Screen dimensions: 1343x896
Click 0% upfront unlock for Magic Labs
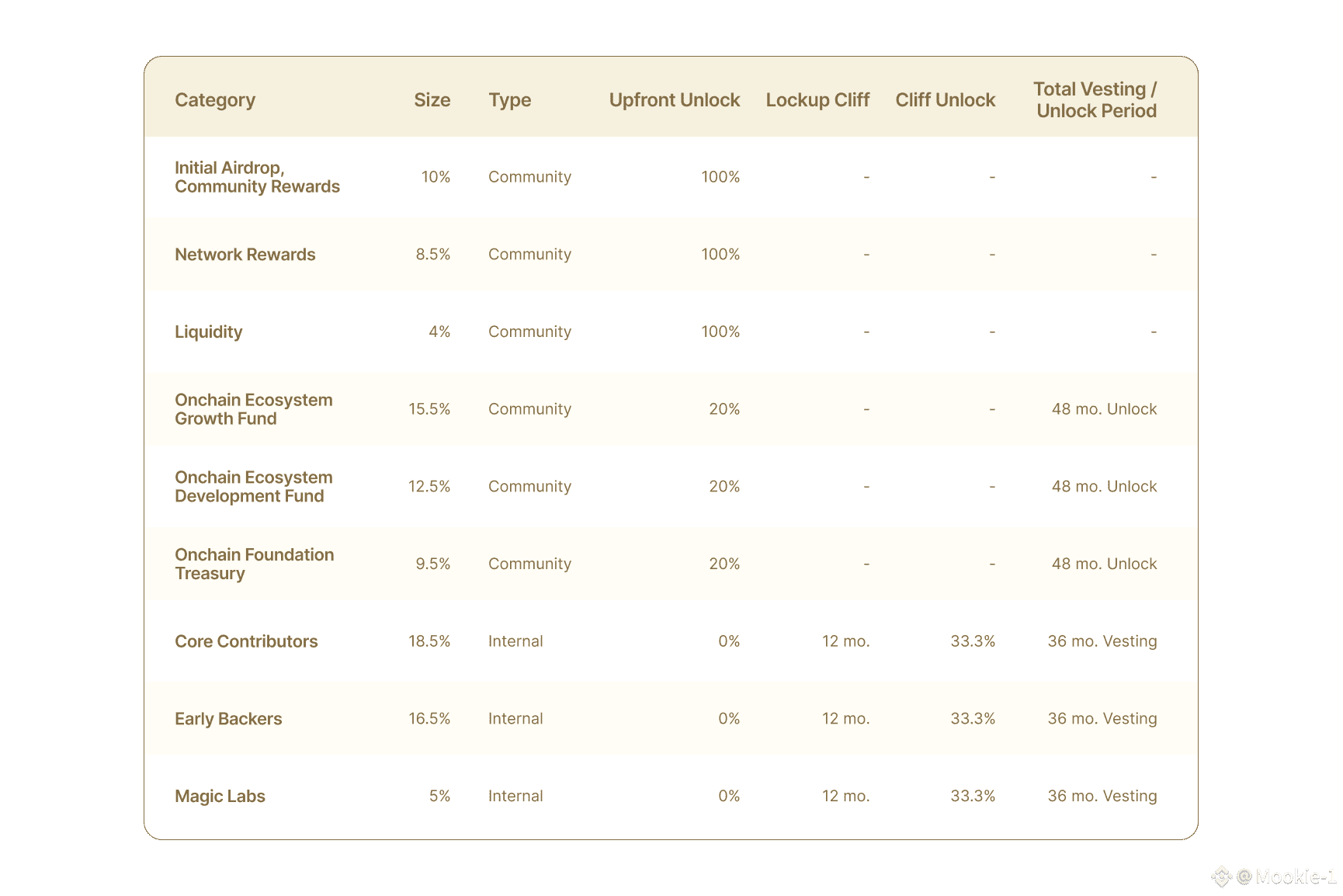click(729, 796)
